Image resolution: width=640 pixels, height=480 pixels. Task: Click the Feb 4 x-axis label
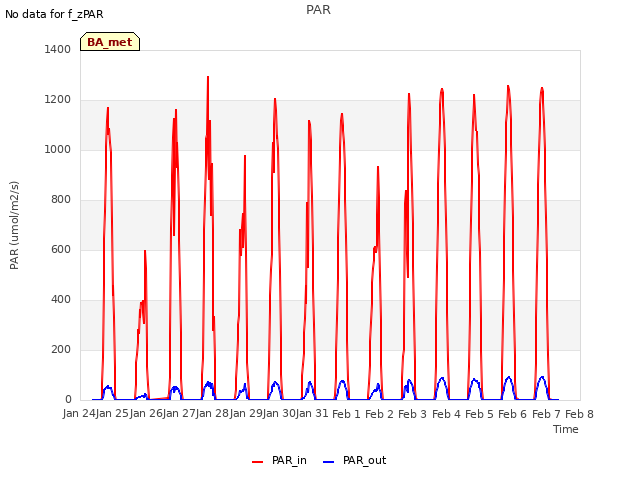tap(446, 414)
